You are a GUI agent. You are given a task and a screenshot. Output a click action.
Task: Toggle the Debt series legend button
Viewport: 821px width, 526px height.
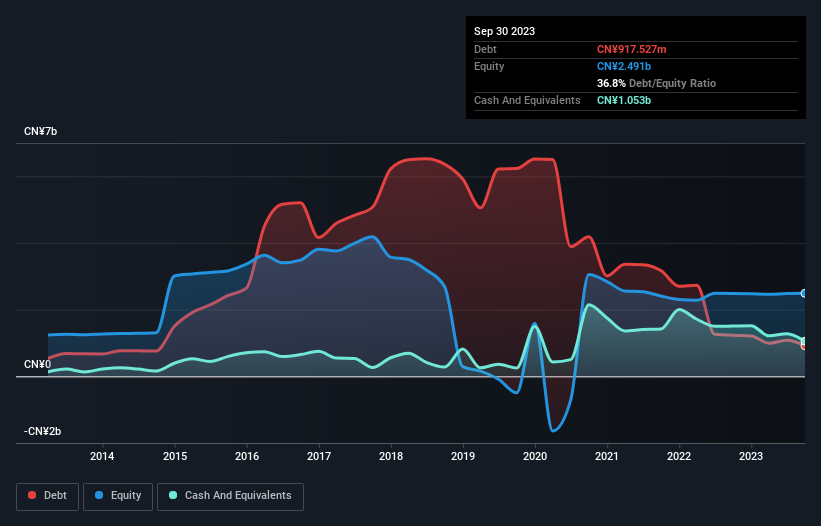point(48,496)
